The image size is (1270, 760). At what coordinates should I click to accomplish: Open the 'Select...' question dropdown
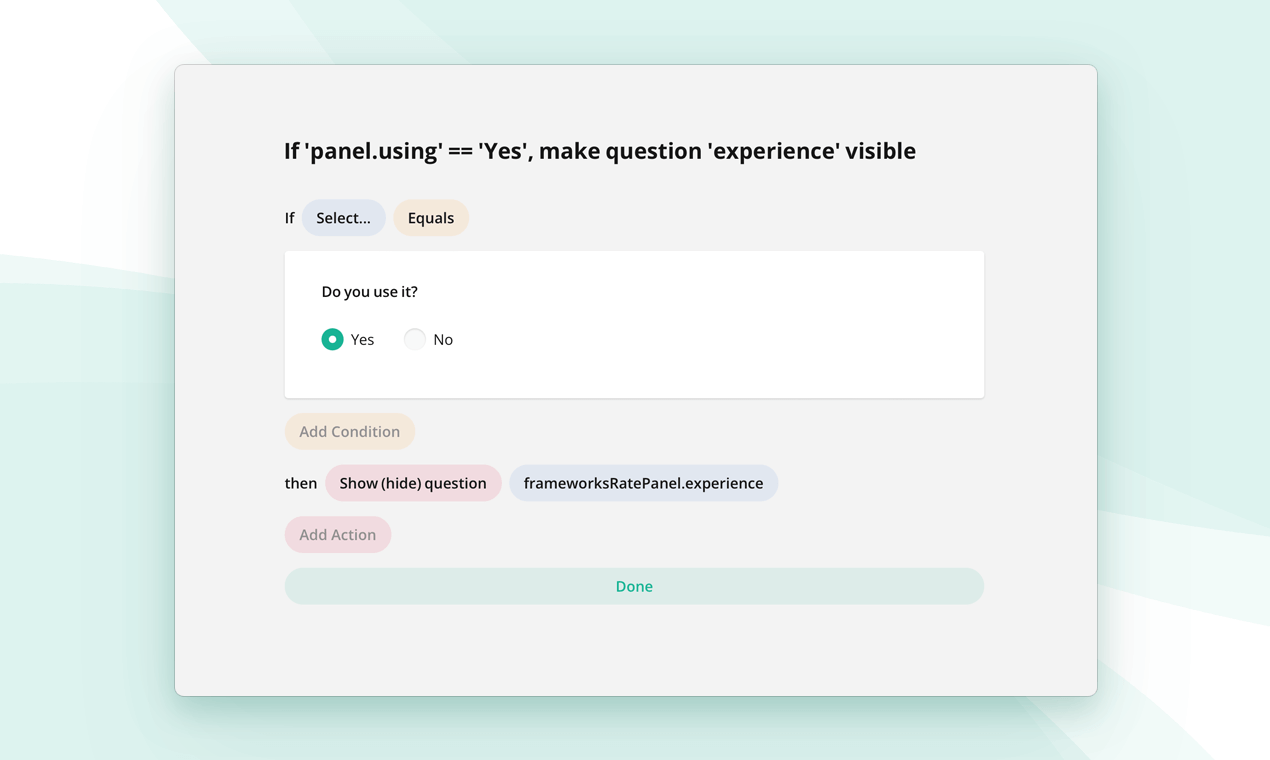[x=343, y=218]
